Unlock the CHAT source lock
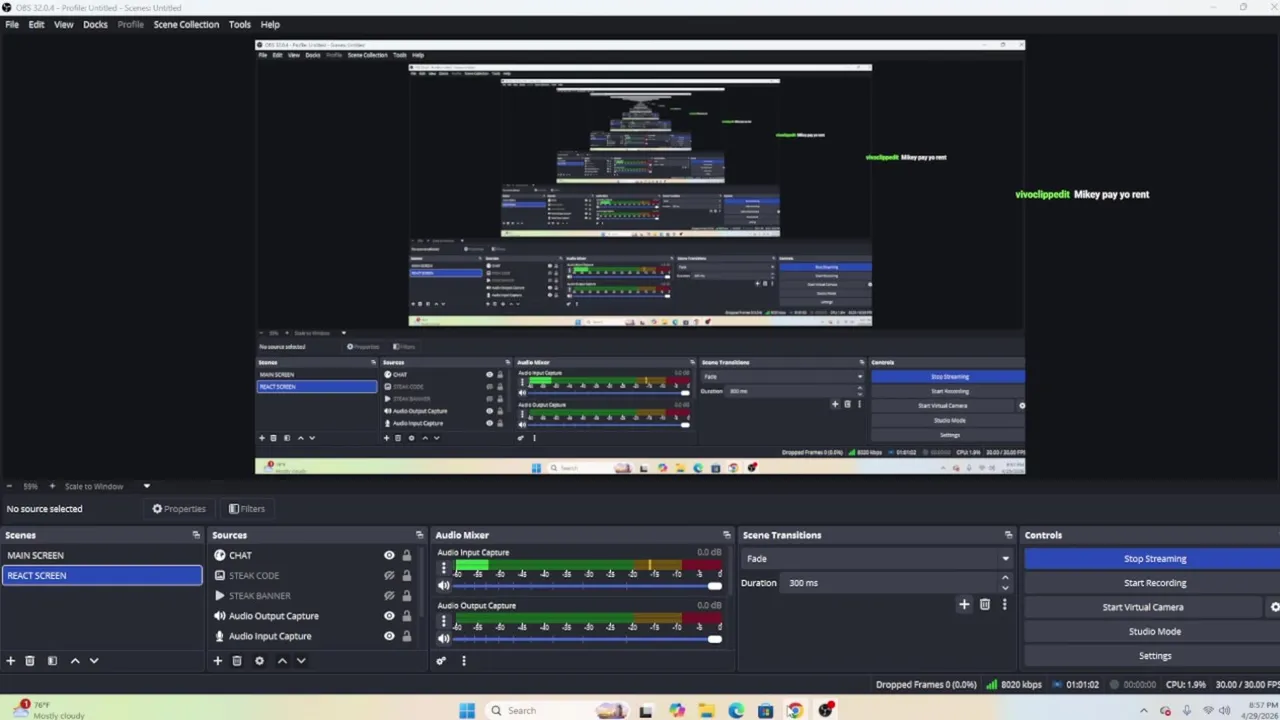The height and width of the screenshot is (720, 1280). pyautogui.click(x=406, y=555)
